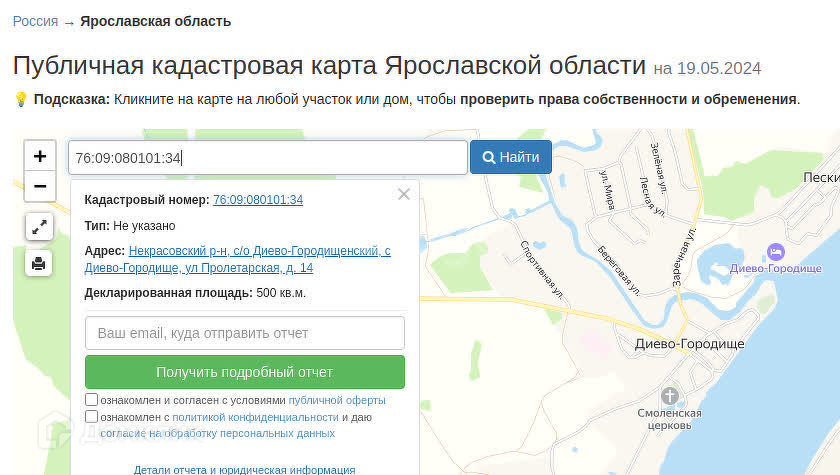Viewport: 840px width, 475px height.
Task: Close the cadastral info popup
Action: pyautogui.click(x=404, y=194)
